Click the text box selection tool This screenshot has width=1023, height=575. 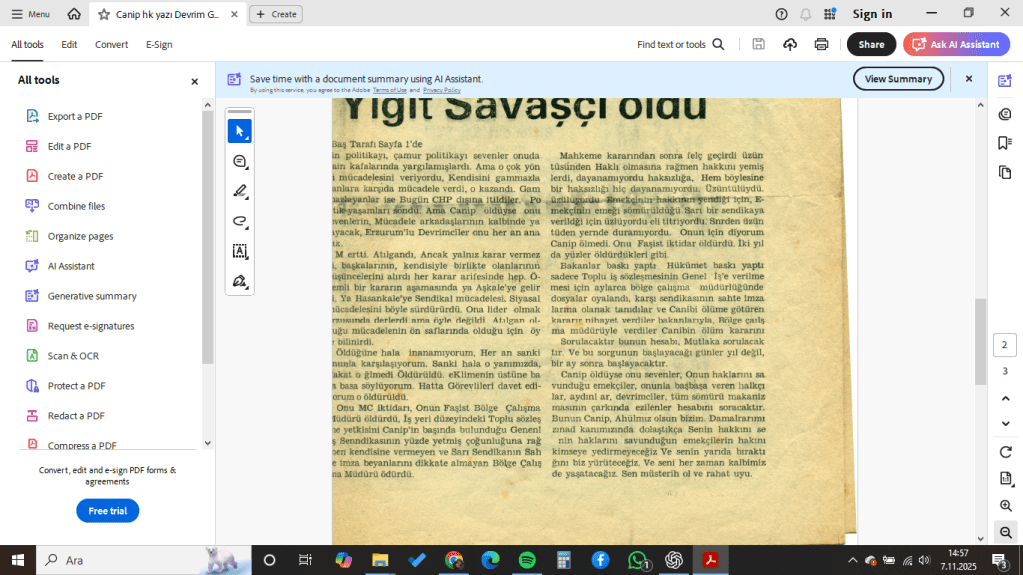coord(240,251)
